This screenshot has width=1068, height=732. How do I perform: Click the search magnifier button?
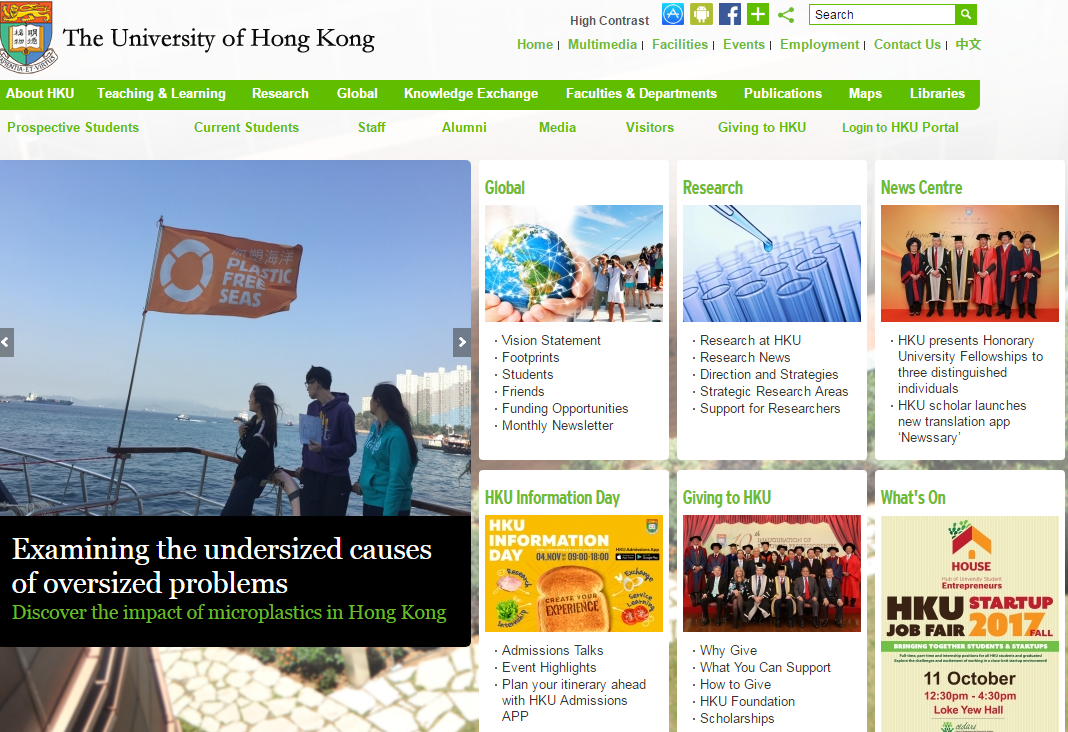click(x=966, y=14)
